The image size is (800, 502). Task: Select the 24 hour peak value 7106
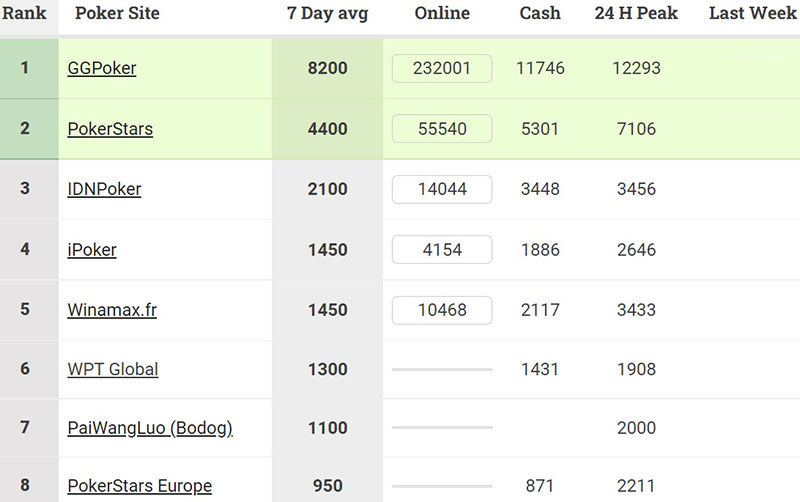636,129
